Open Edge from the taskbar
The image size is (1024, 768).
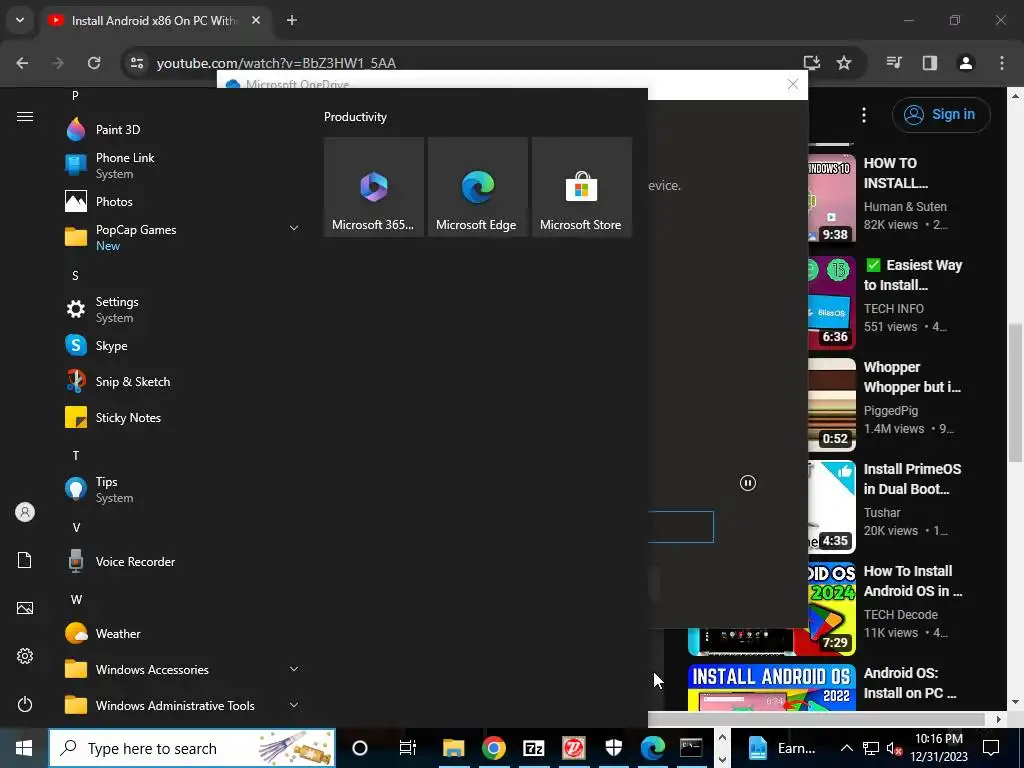pyautogui.click(x=652, y=748)
